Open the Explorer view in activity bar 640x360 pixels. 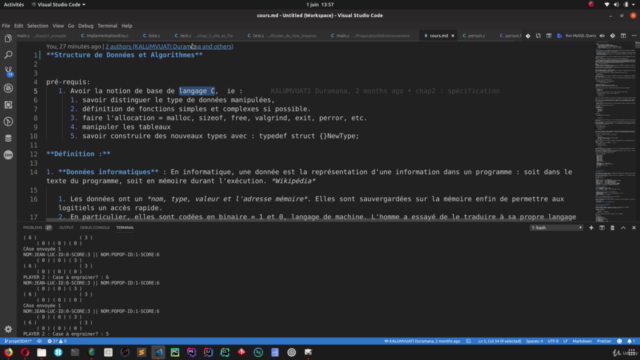(8, 38)
